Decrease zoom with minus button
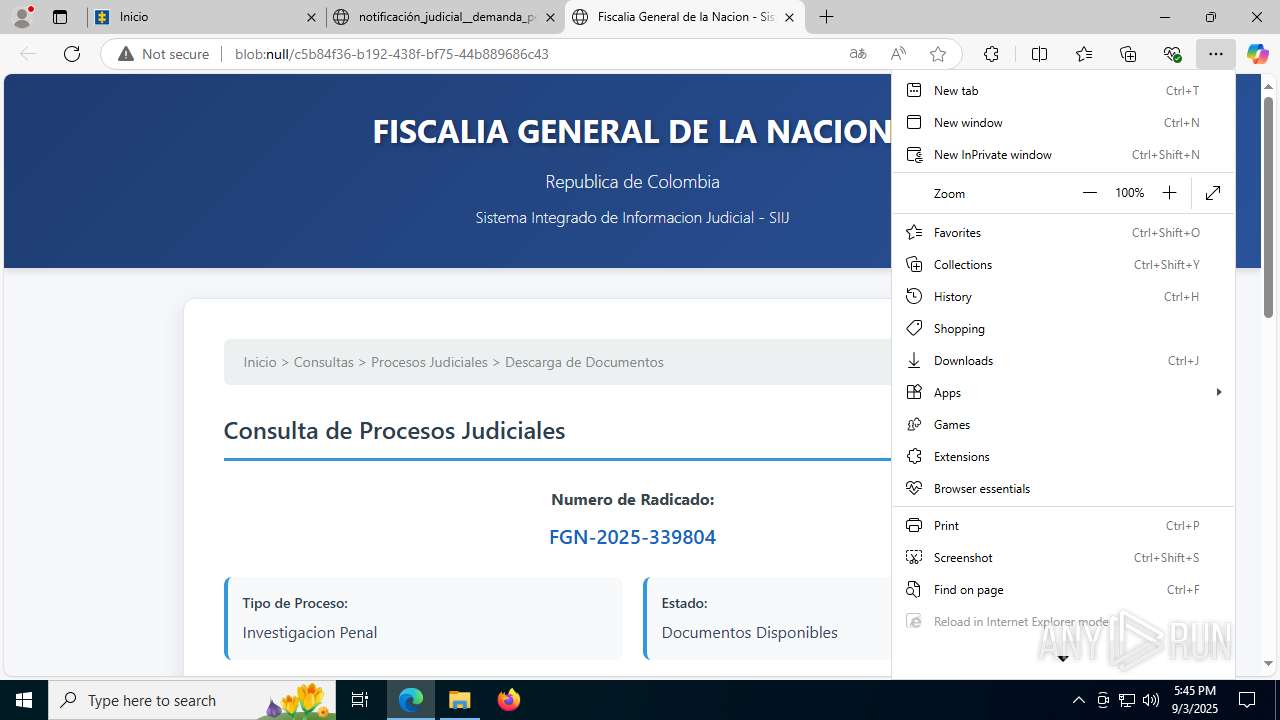 1090,193
